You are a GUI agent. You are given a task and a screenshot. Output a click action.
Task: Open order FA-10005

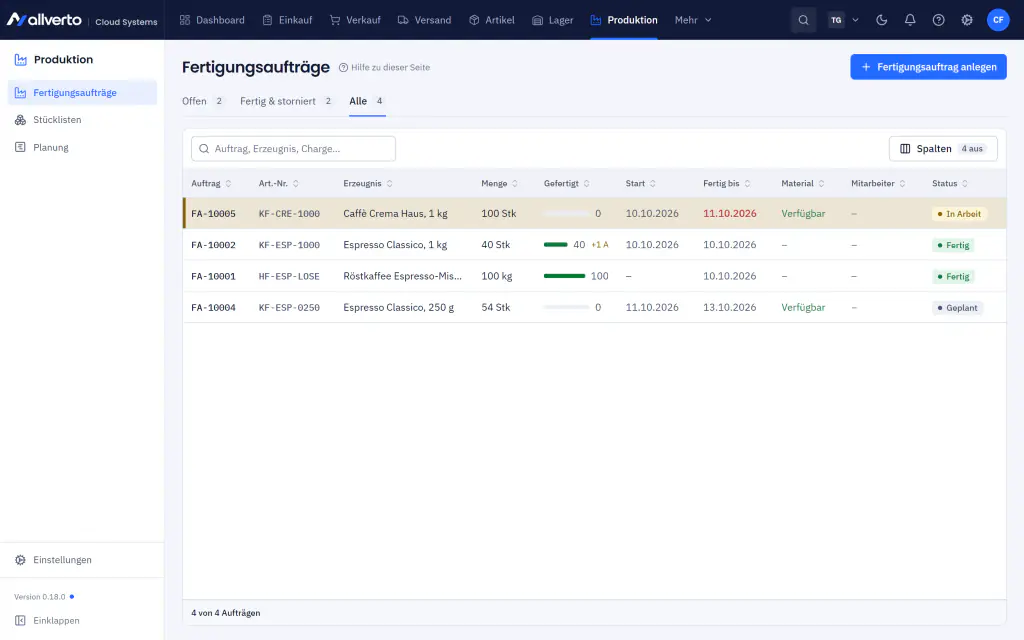[214, 214]
